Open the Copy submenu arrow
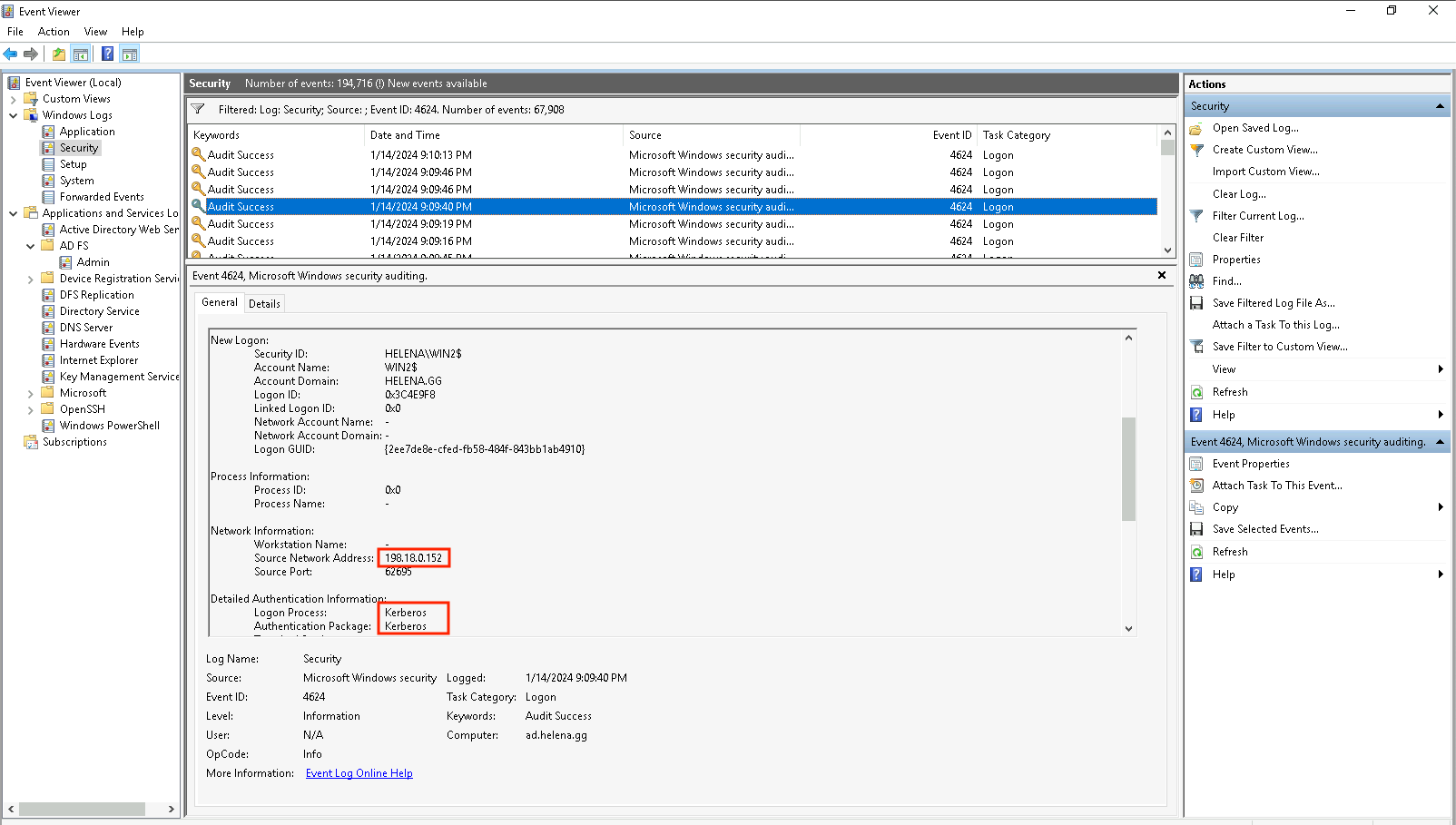Viewport: 1456px width, 825px height. click(x=1440, y=507)
